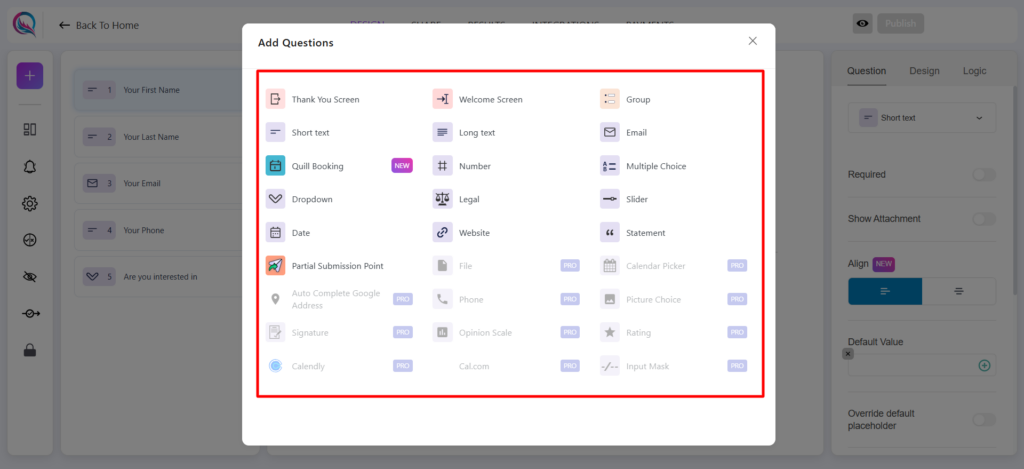Viewport: 1024px width, 469px height.
Task: Close the Add Questions dialog
Action: (753, 41)
